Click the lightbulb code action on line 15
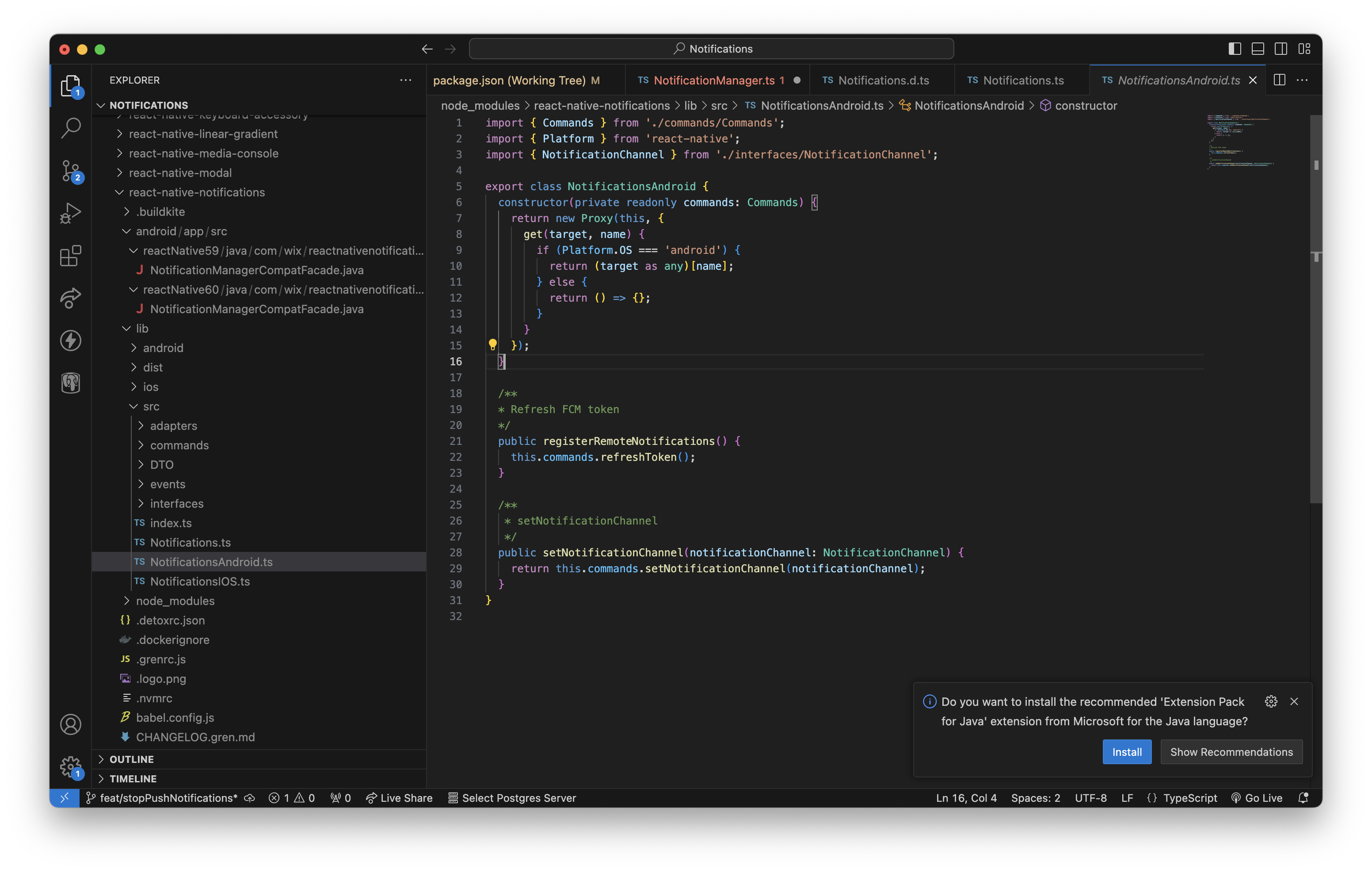Viewport: 1372px width, 873px height. tap(492, 345)
